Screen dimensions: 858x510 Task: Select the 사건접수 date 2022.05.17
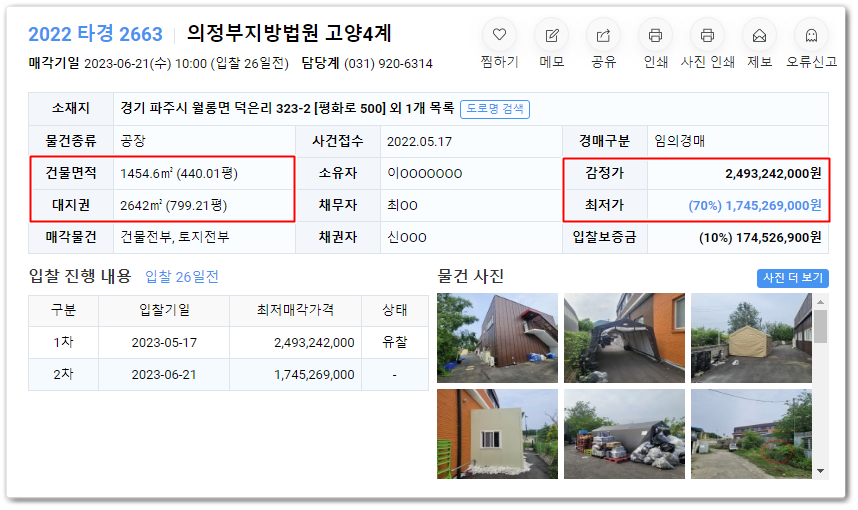419,142
